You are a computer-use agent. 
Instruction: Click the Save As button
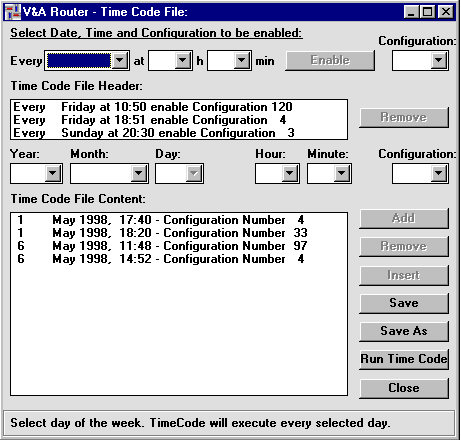(404, 331)
